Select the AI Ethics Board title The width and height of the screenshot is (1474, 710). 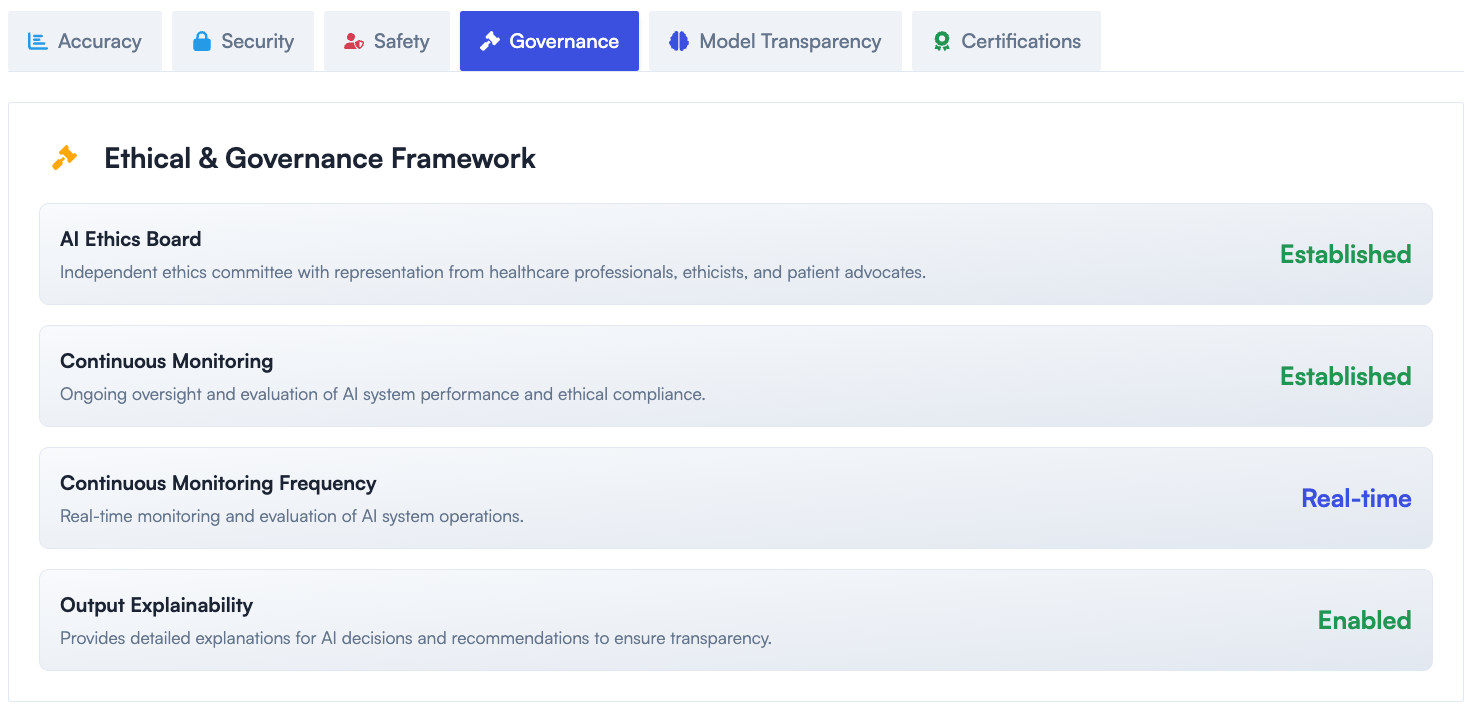coord(131,239)
